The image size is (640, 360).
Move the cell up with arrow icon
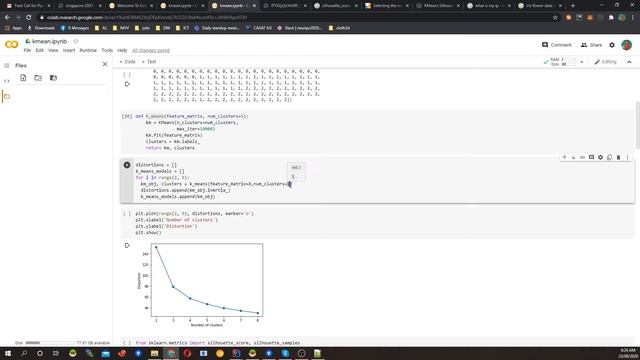tap(564, 157)
